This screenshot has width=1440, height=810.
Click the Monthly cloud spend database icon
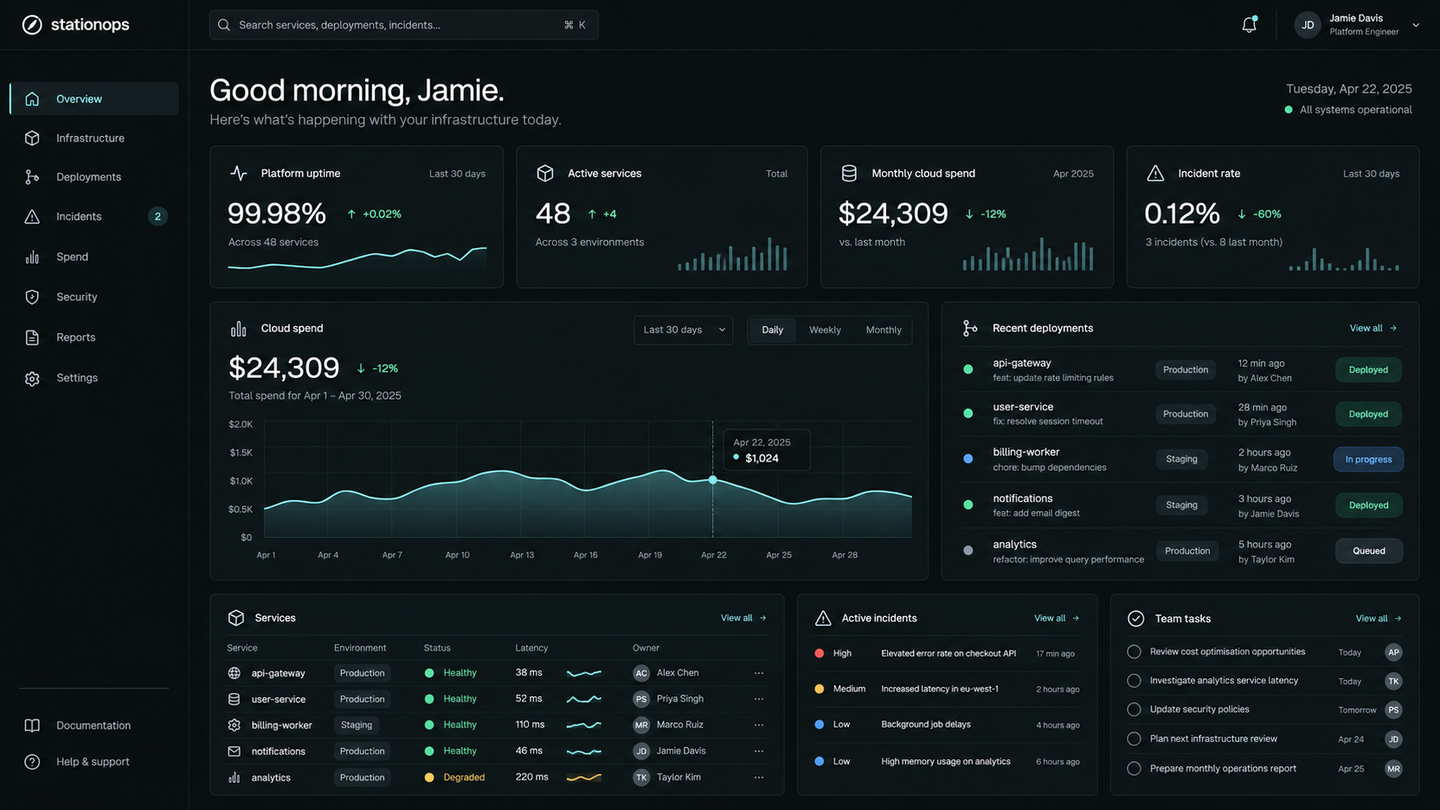click(849, 173)
